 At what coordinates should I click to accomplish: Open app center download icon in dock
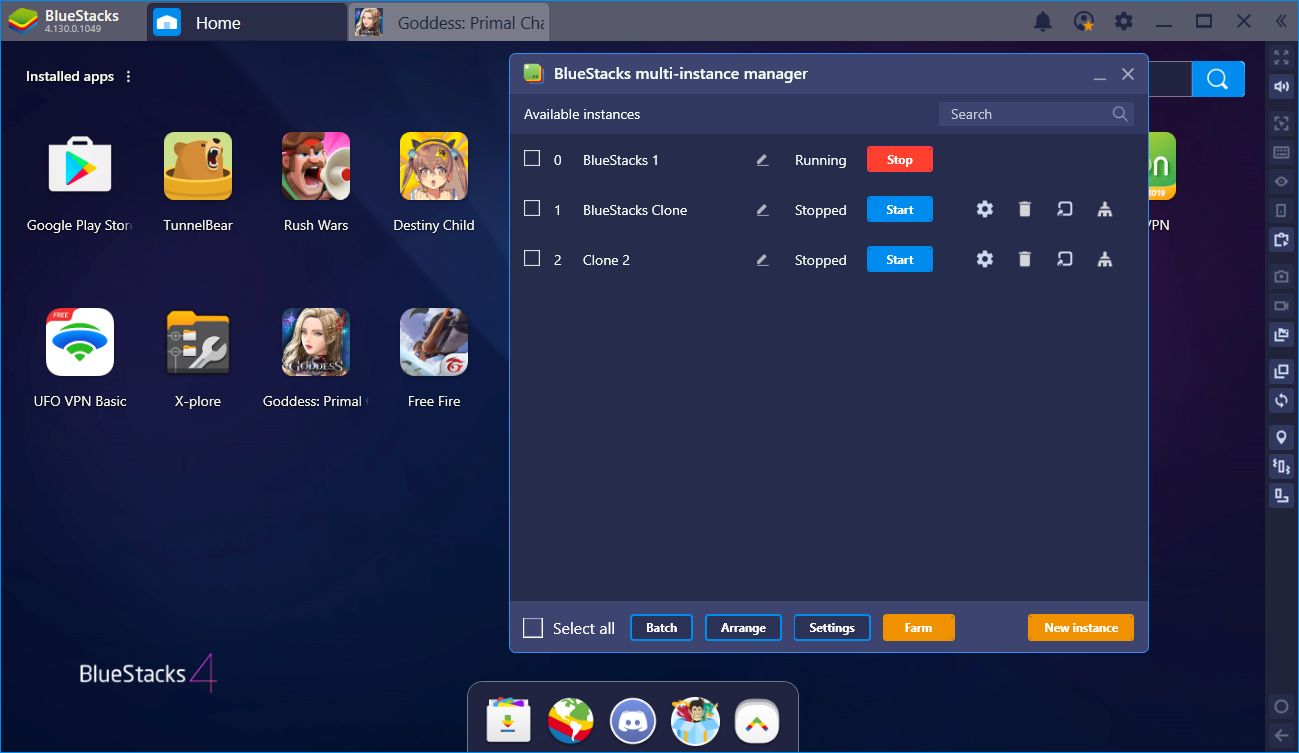509,720
